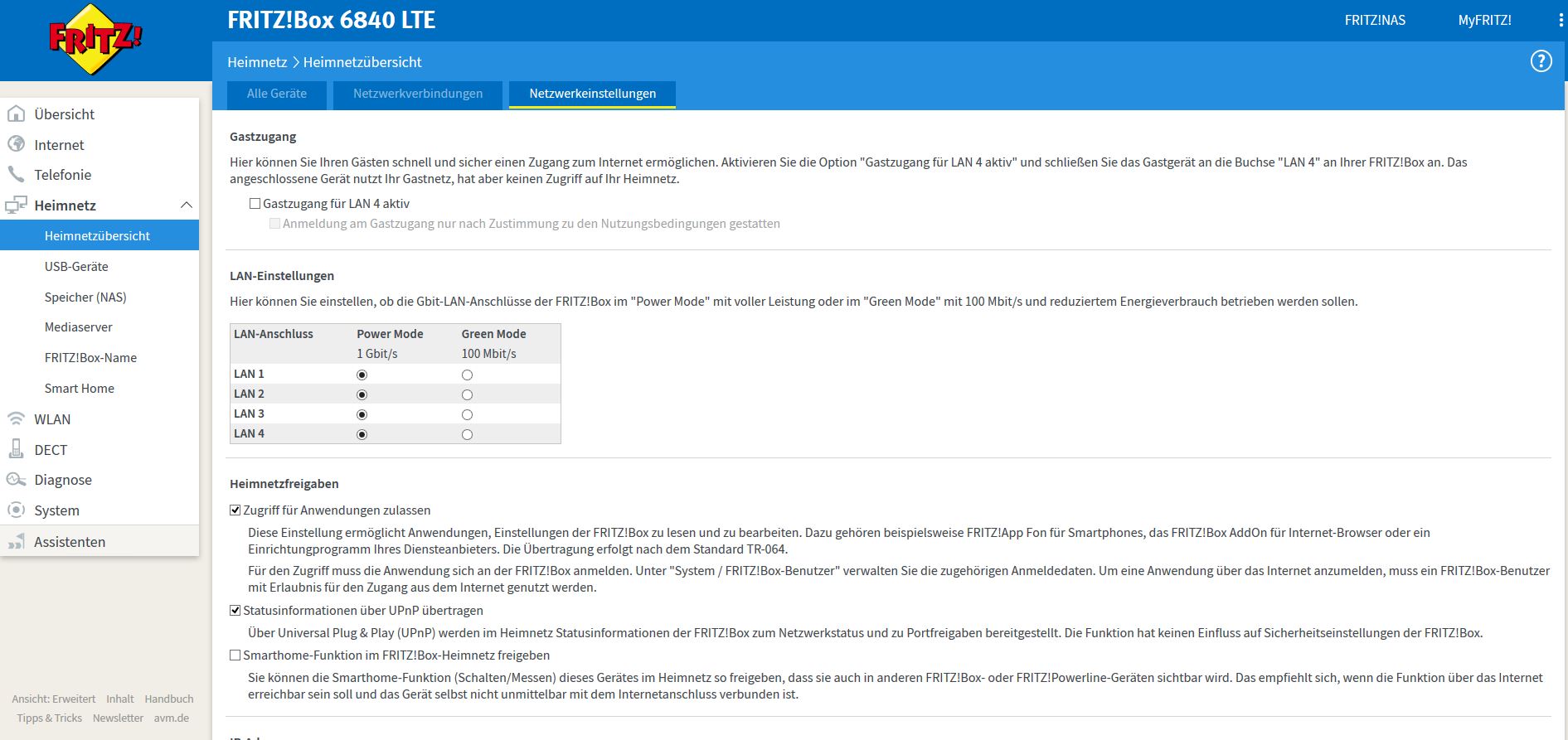Click the Heimnetz devices icon
This screenshot has width=1568, height=740.
[x=16, y=205]
